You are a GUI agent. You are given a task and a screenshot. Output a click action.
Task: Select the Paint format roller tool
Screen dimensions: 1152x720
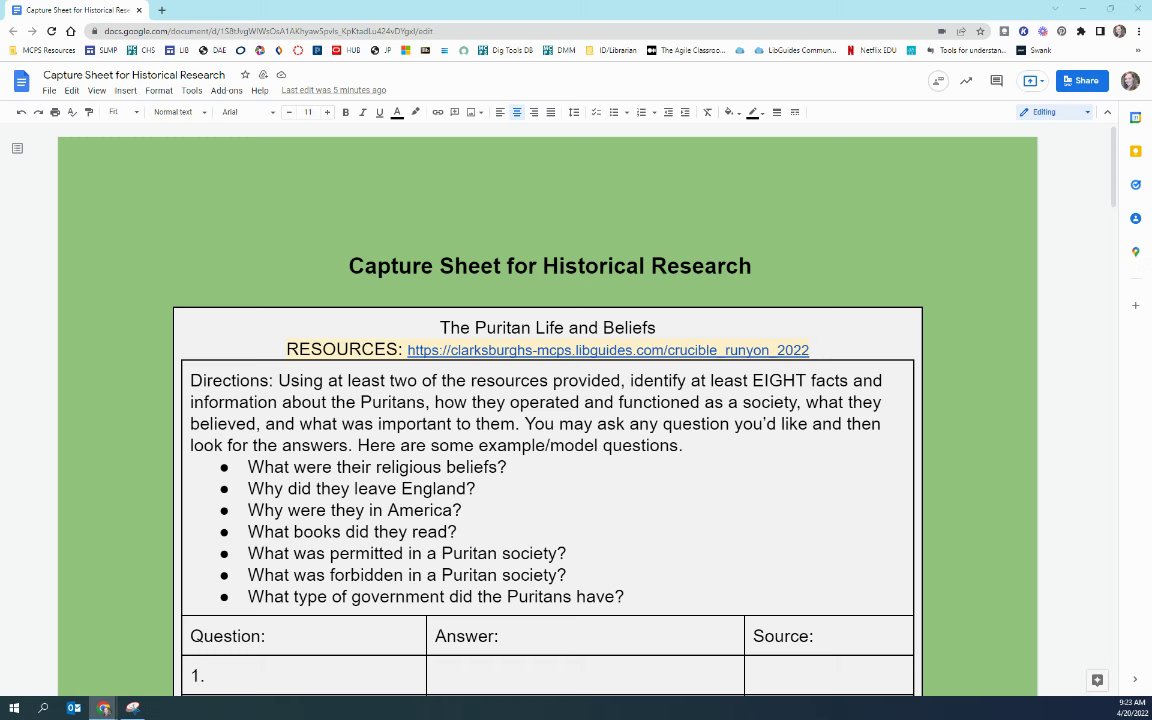pyautogui.click(x=89, y=112)
